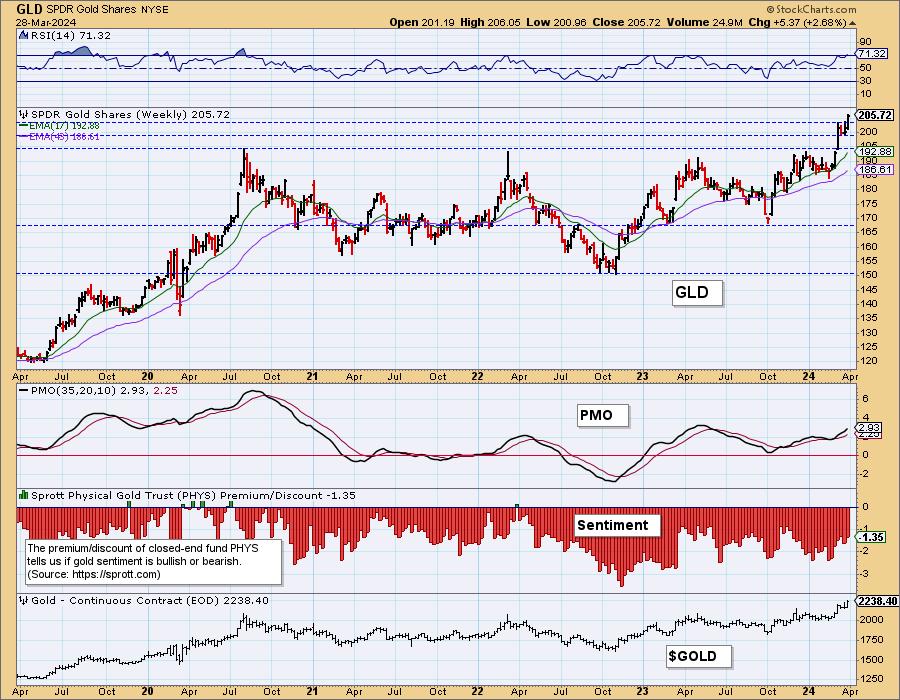The width and height of the screenshot is (900, 700).
Task: Select the GLD ticker title at top left
Action: (29, 9)
